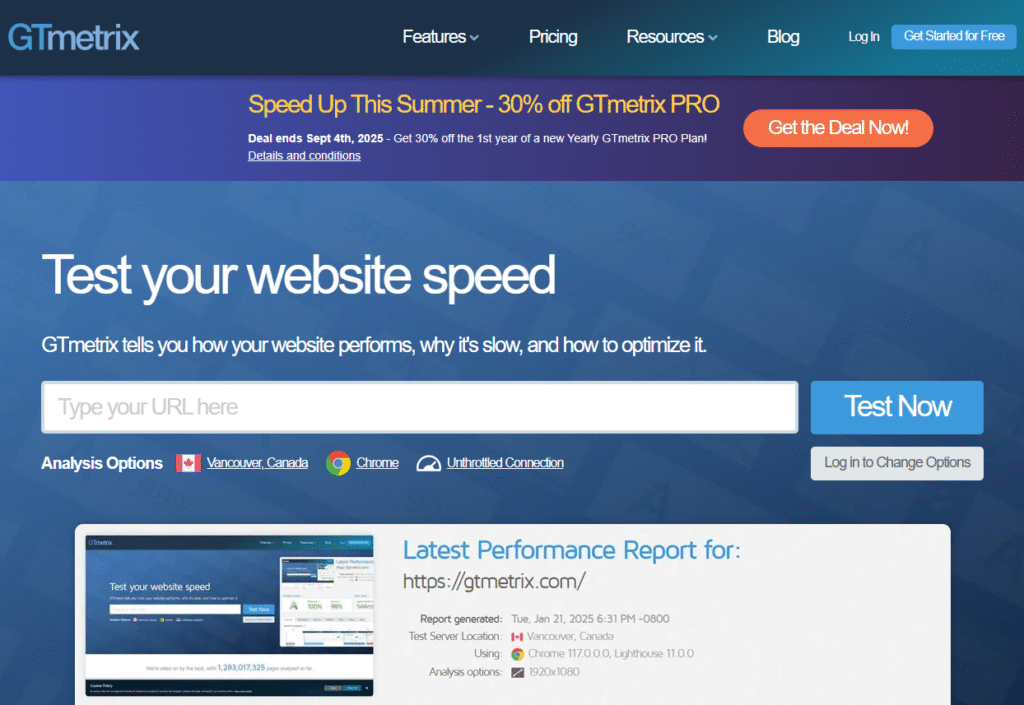Focus the Type your URL here field
The image size is (1024, 705).
[x=420, y=407]
